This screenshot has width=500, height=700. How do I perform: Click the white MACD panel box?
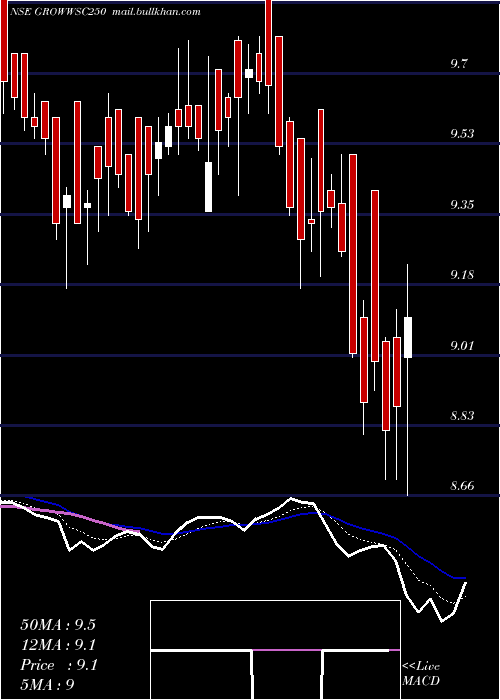275,650
